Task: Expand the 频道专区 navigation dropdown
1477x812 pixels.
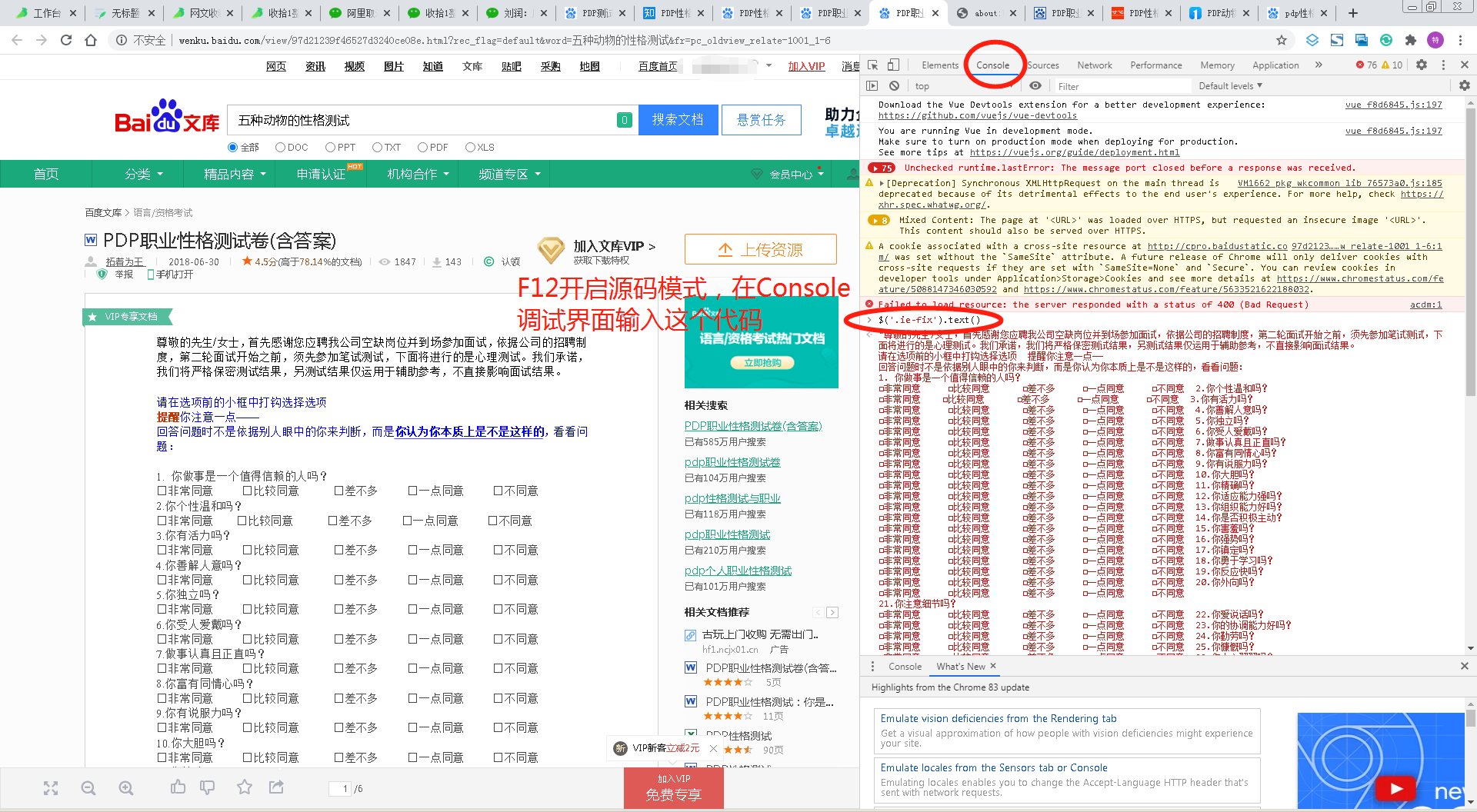Action: tap(509, 175)
